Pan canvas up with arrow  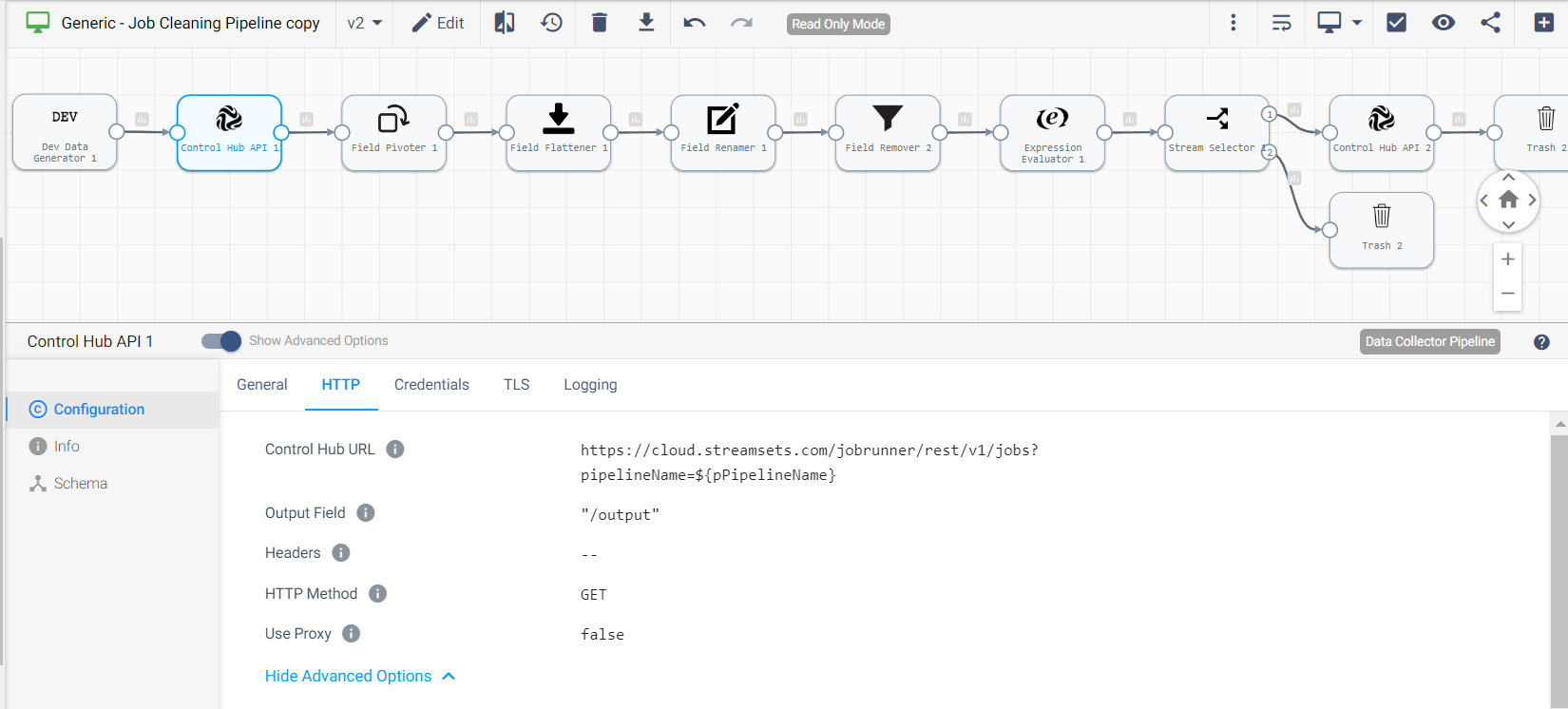click(1508, 178)
